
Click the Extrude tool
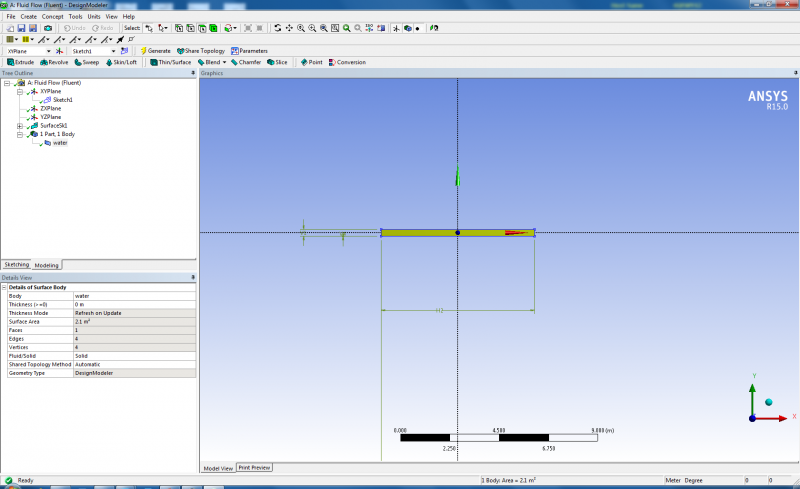(19, 62)
